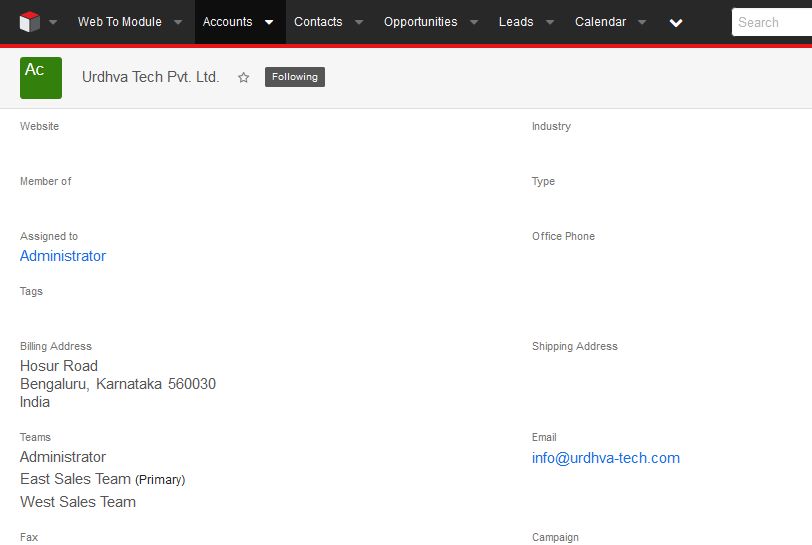Click the Bengaluru, Karnataka 560030 line

pyautogui.click(x=118, y=384)
